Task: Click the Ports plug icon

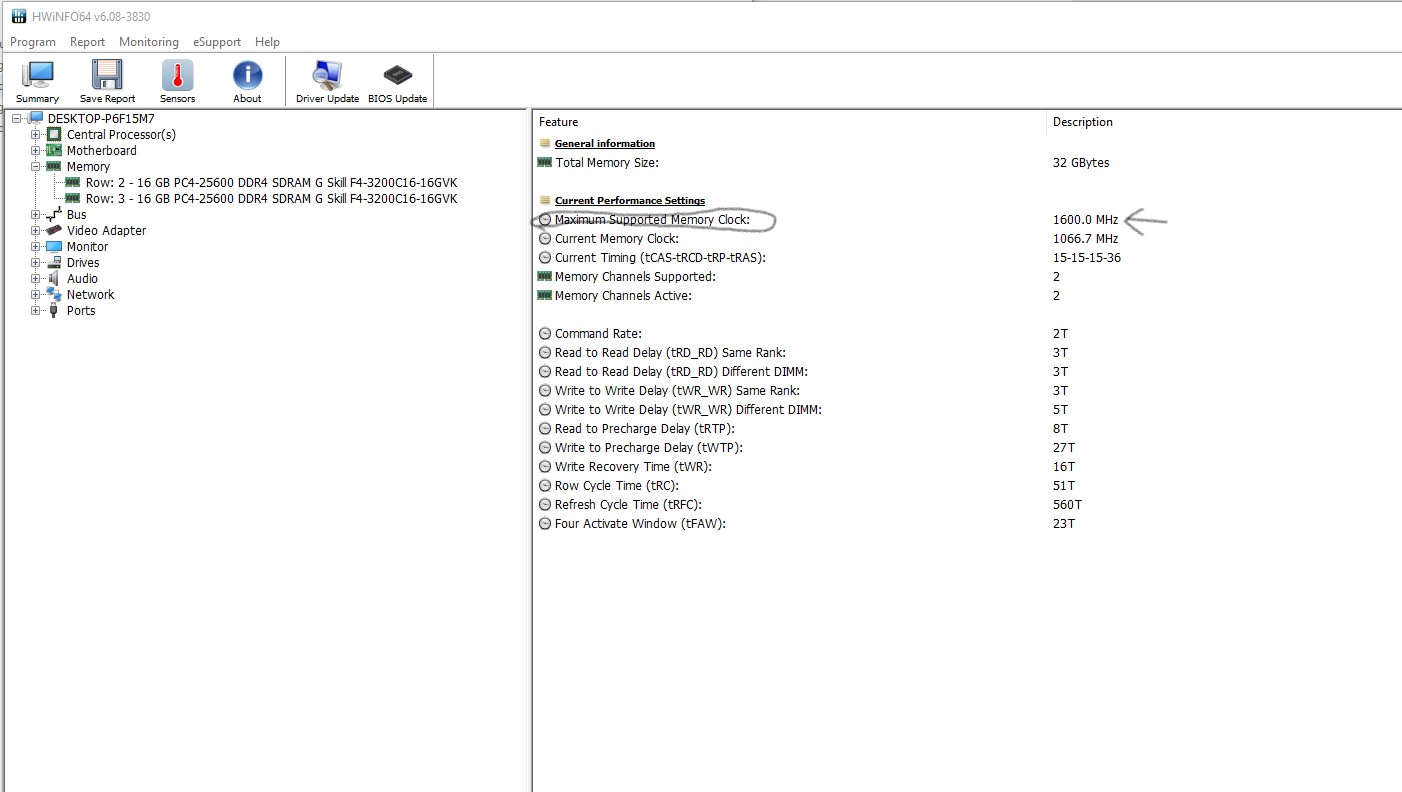Action: click(54, 310)
